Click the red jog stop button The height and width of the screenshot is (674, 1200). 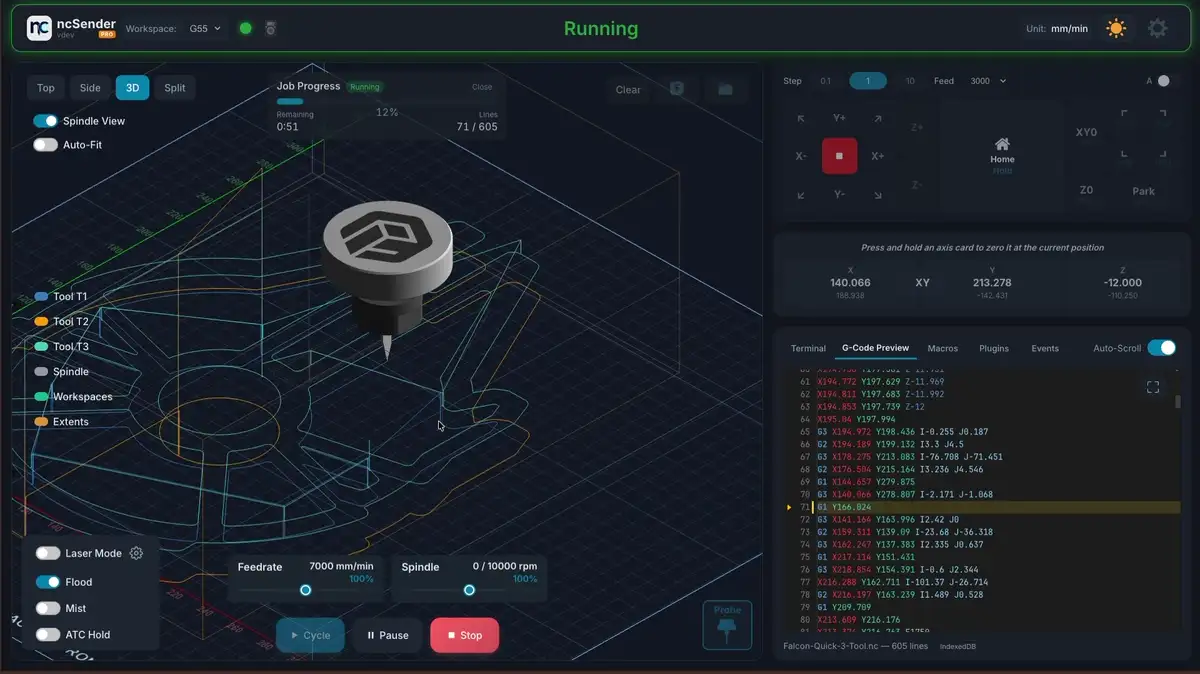click(x=839, y=156)
